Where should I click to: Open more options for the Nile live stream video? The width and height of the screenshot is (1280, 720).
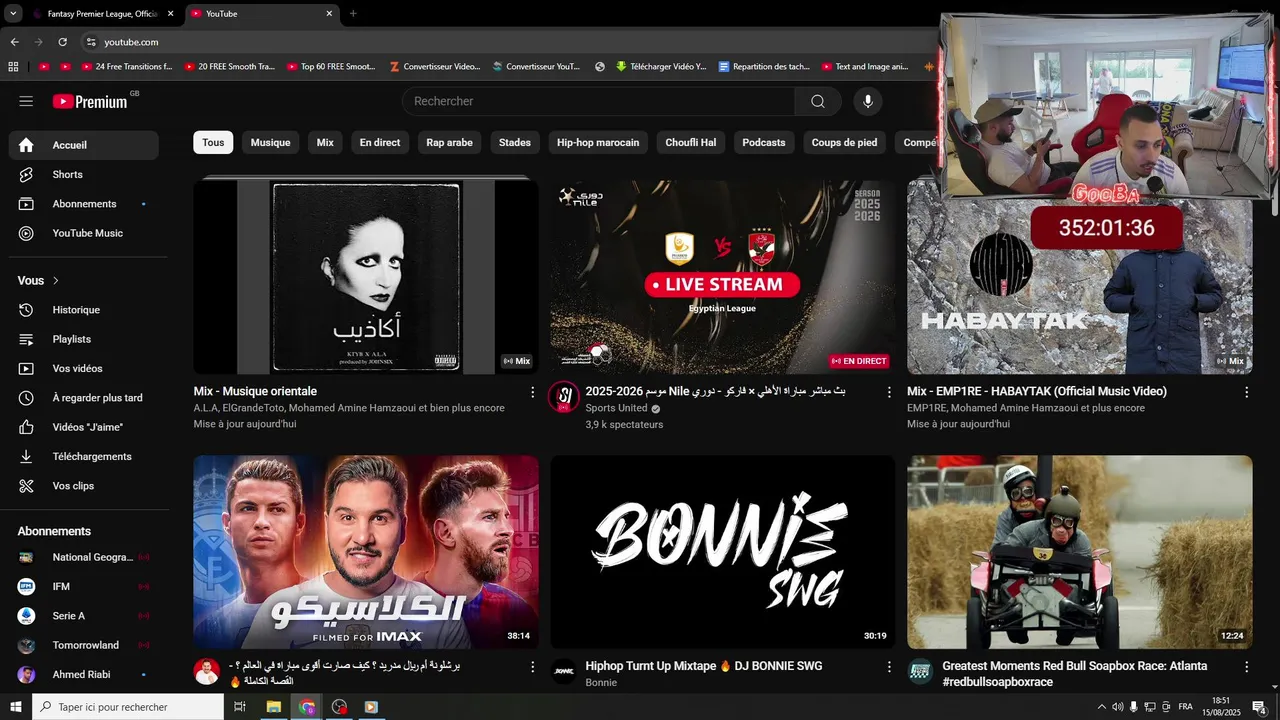click(889, 392)
